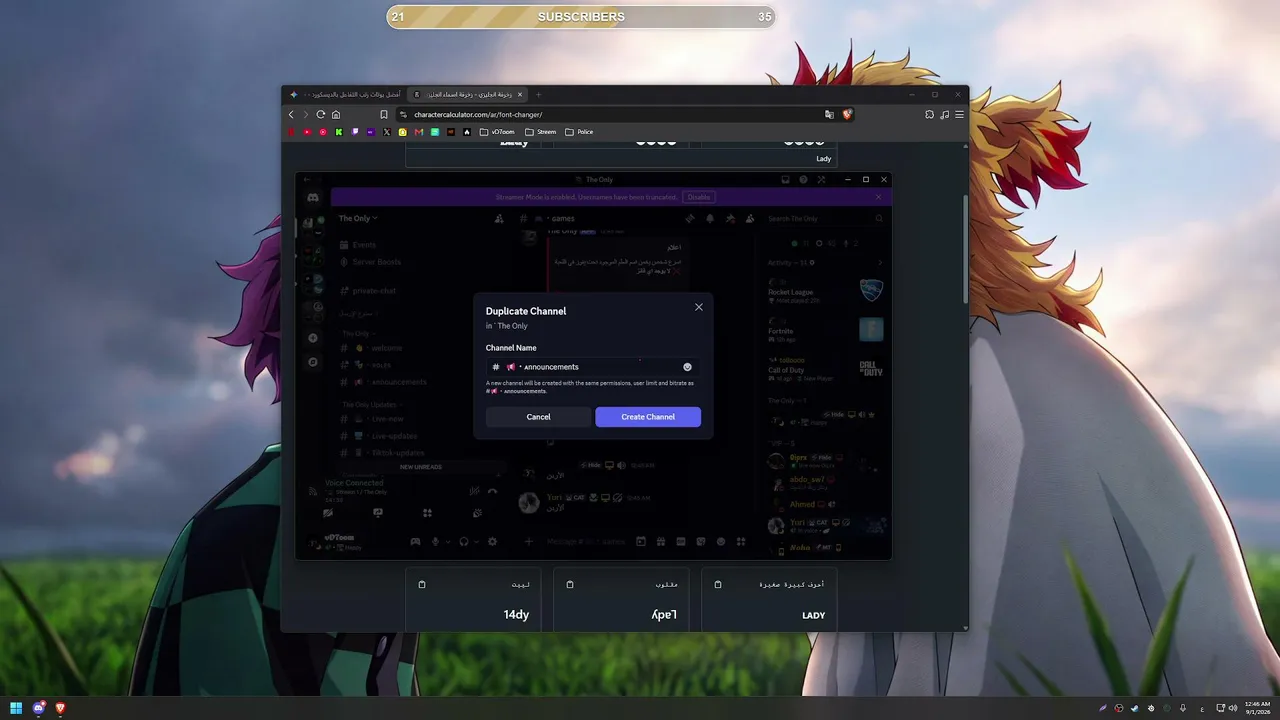Toggle Discord noise suppression
Screen dimensions: 1280x720
click(x=474, y=490)
